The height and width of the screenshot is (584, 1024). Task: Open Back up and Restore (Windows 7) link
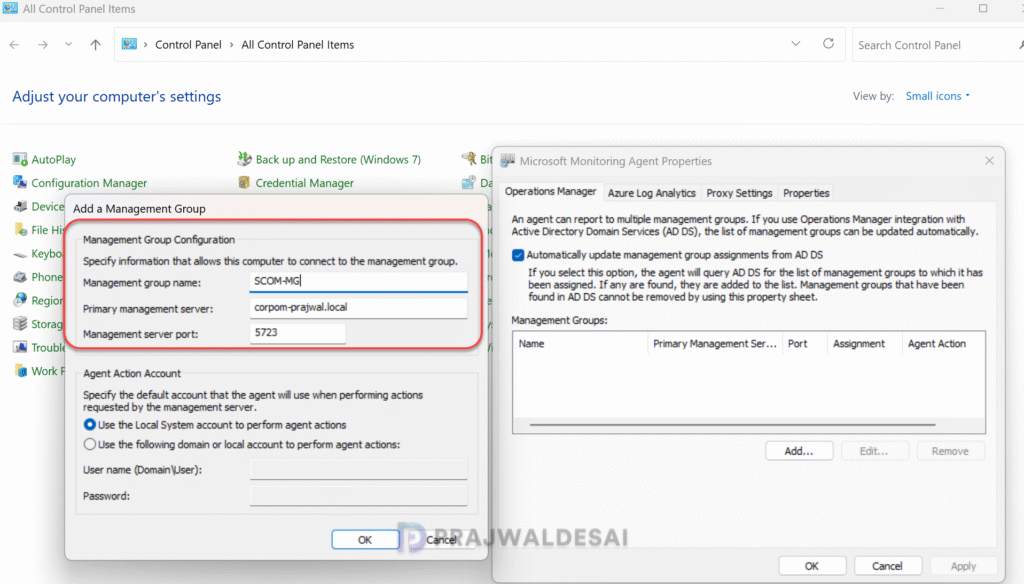338,159
